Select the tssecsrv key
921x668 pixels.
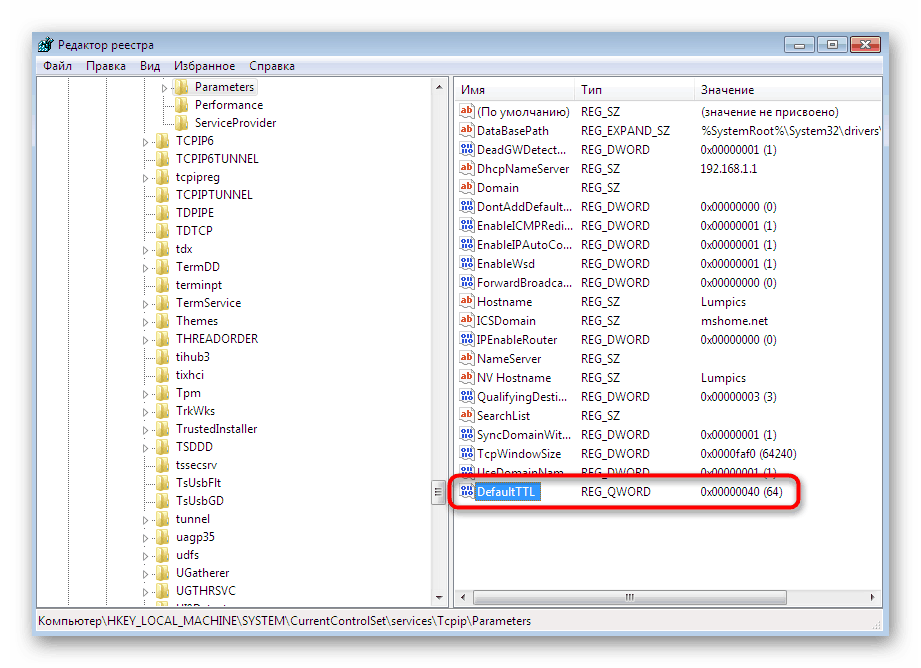[196, 465]
